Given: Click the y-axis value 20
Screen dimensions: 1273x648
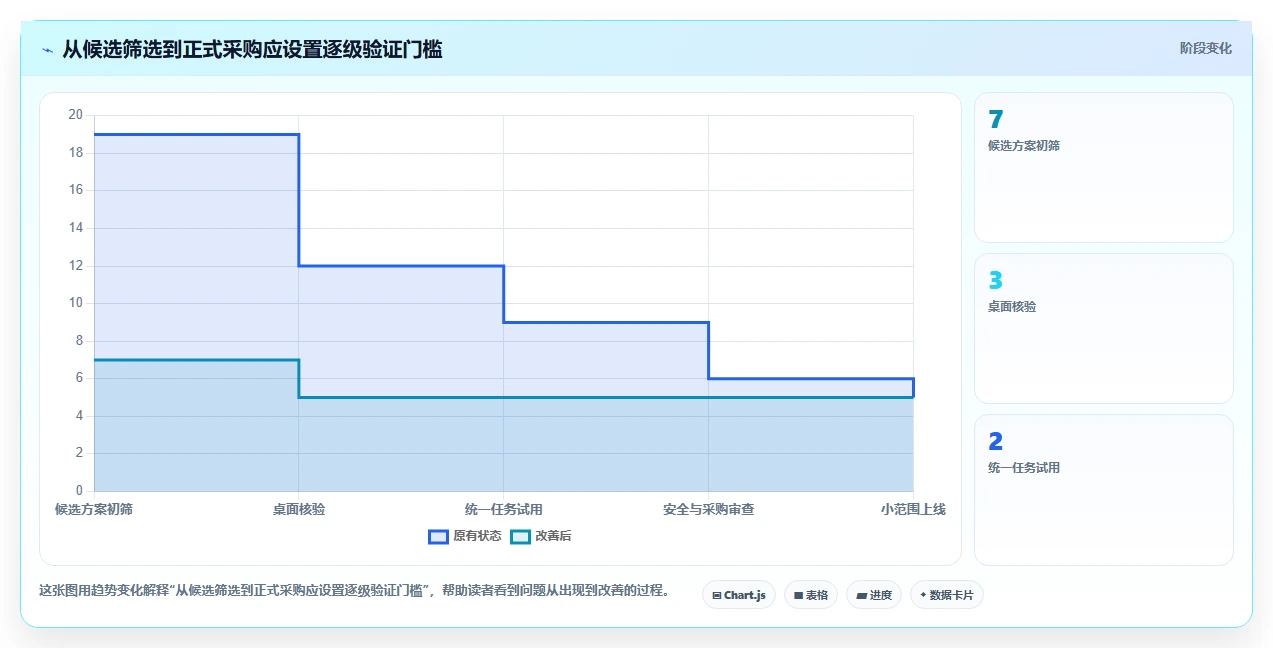Looking at the screenshot, I should [x=75, y=115].
